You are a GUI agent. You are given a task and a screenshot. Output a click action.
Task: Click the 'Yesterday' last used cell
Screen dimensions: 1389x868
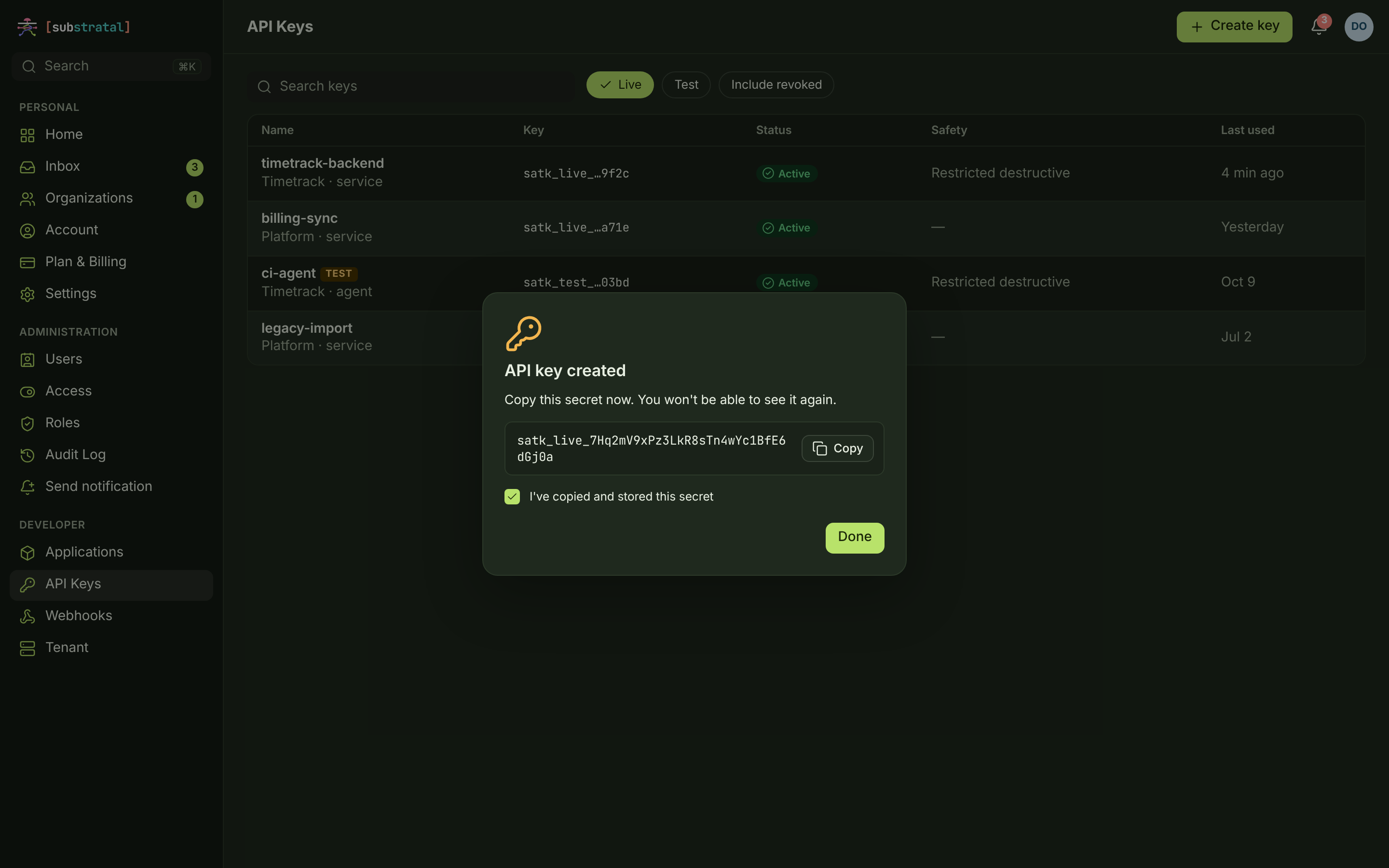pos(1252,227)
